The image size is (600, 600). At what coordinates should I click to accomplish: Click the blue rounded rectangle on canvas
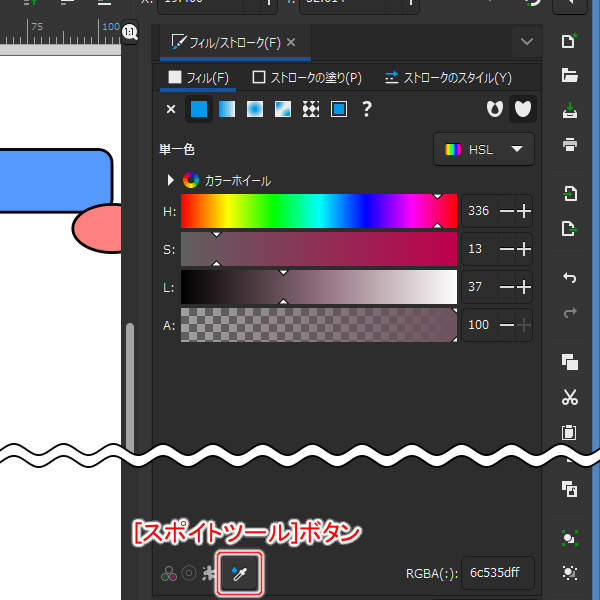point(56,181)
